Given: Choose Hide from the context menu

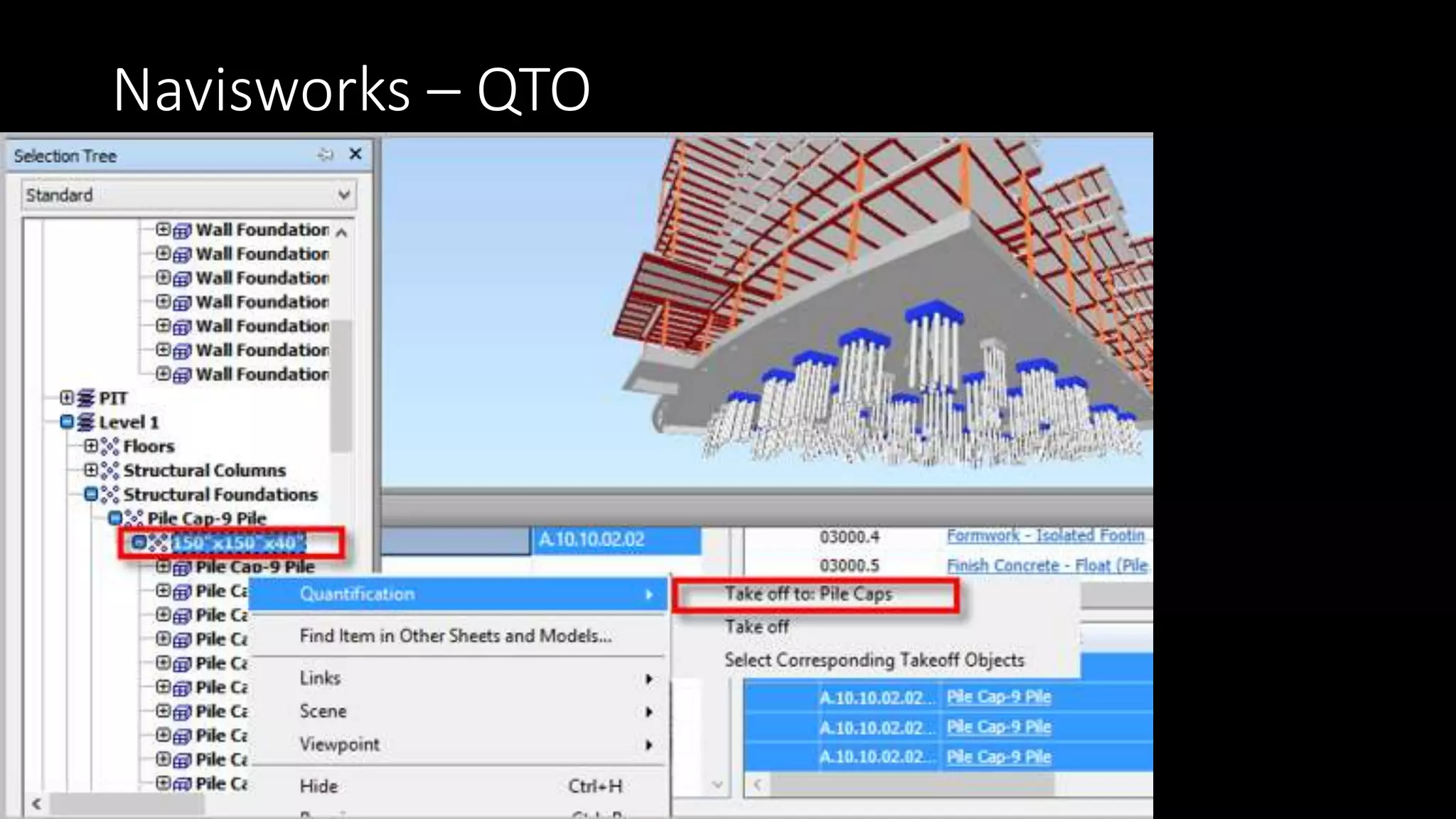Looking at the screenshot, I should tap(459, 786).
